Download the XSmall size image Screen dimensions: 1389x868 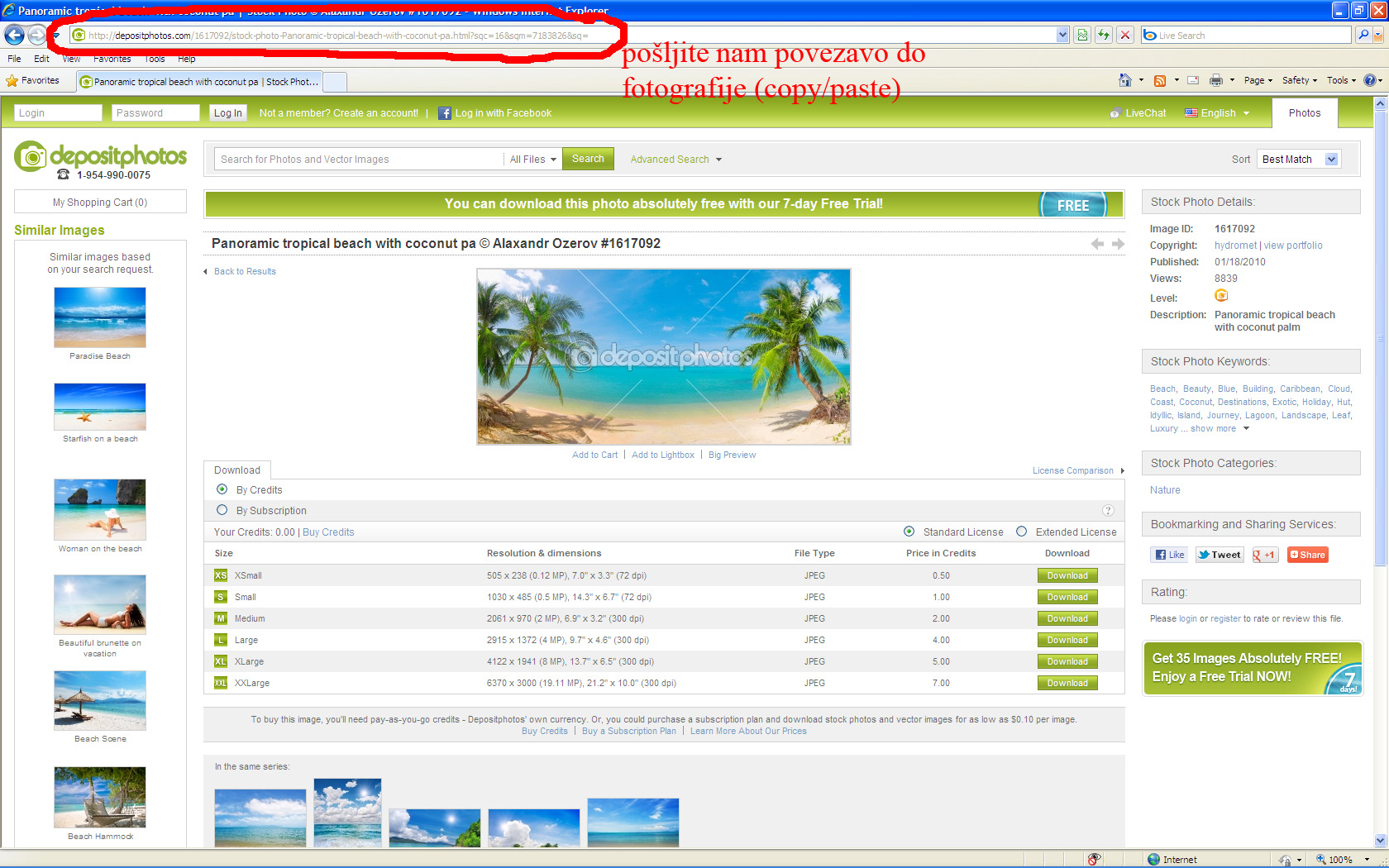pos(1067,575)
